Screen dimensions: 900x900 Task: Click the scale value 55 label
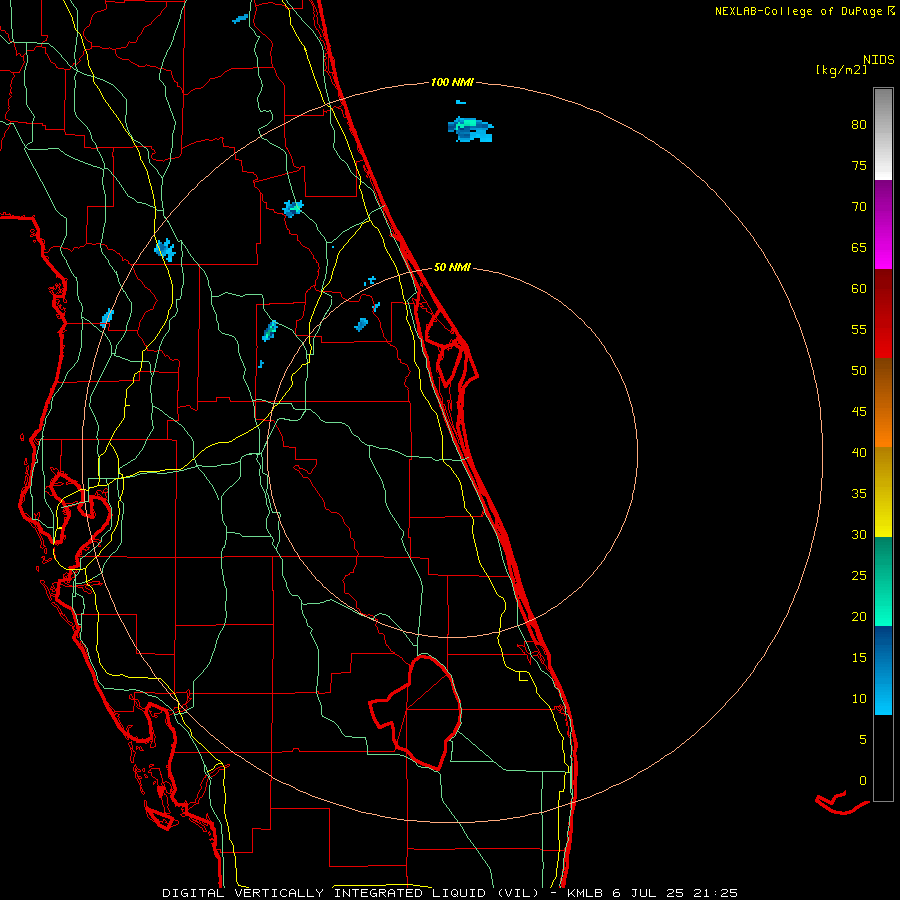pos(859,329)
